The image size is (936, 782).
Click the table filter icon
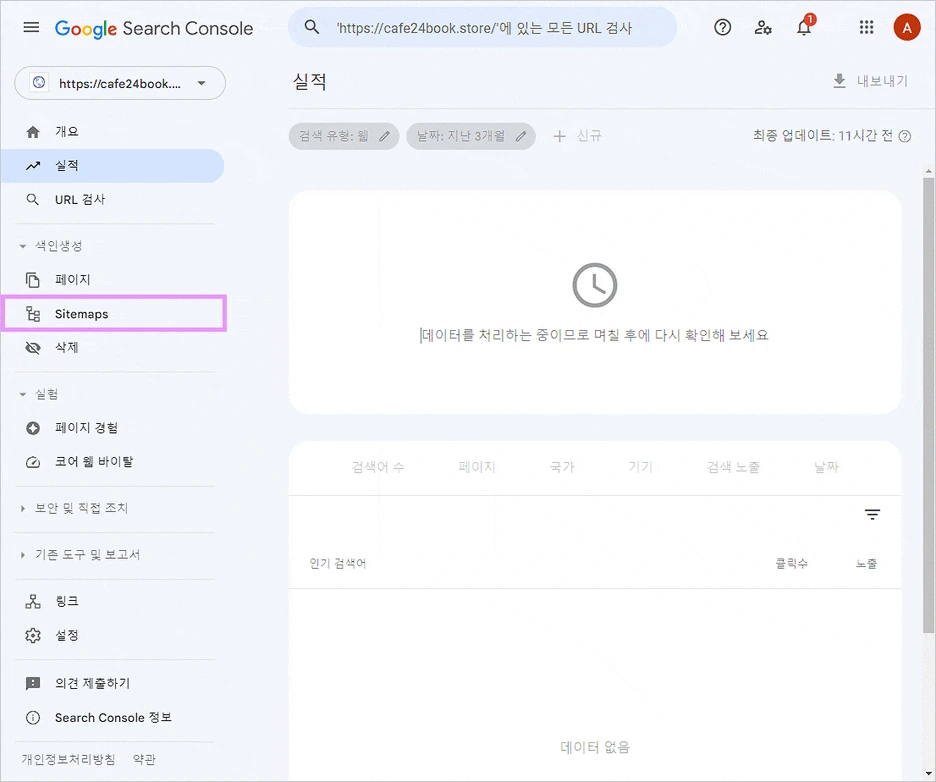click(872, 513)
